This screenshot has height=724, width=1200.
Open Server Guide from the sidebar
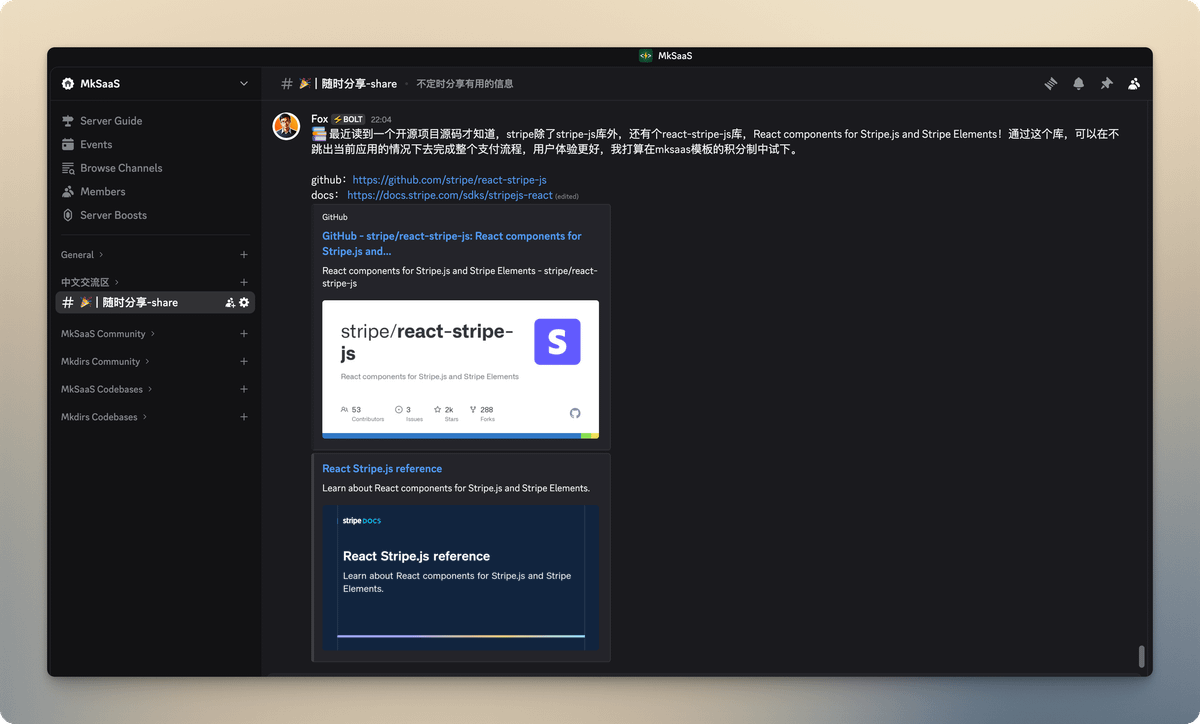pos(111,121)
